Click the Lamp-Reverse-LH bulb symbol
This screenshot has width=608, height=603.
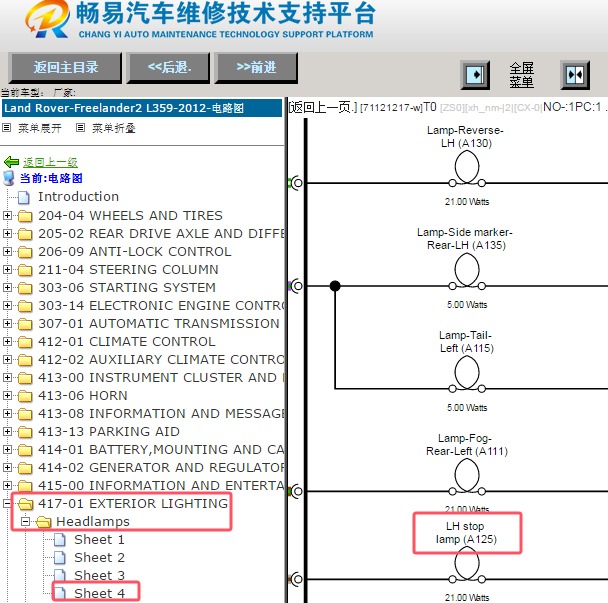(x=467, y=169)
